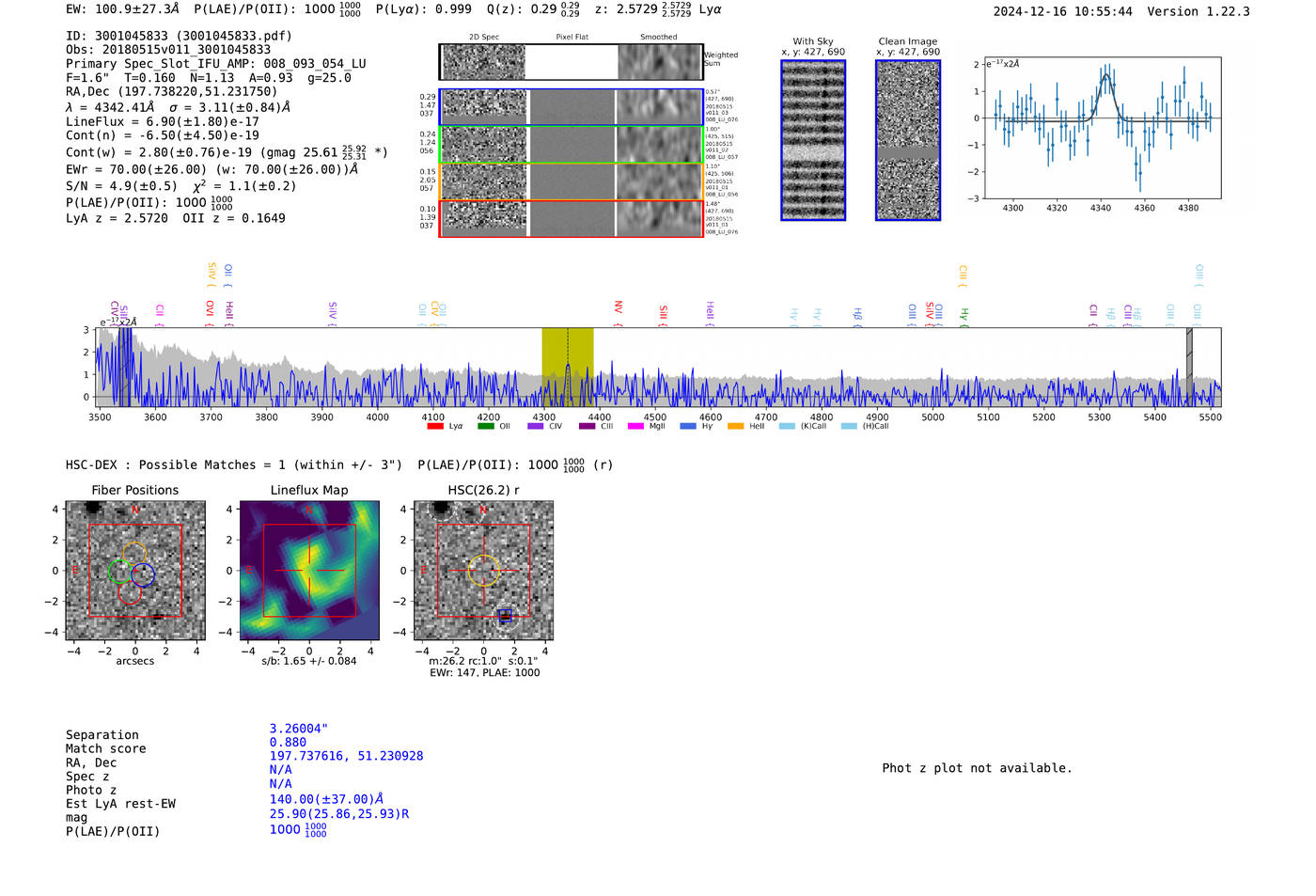Screen dimensions: 1316x896
Task: Click the EW: 100.9±27.3Å header text
Action: tap(122, 9)
